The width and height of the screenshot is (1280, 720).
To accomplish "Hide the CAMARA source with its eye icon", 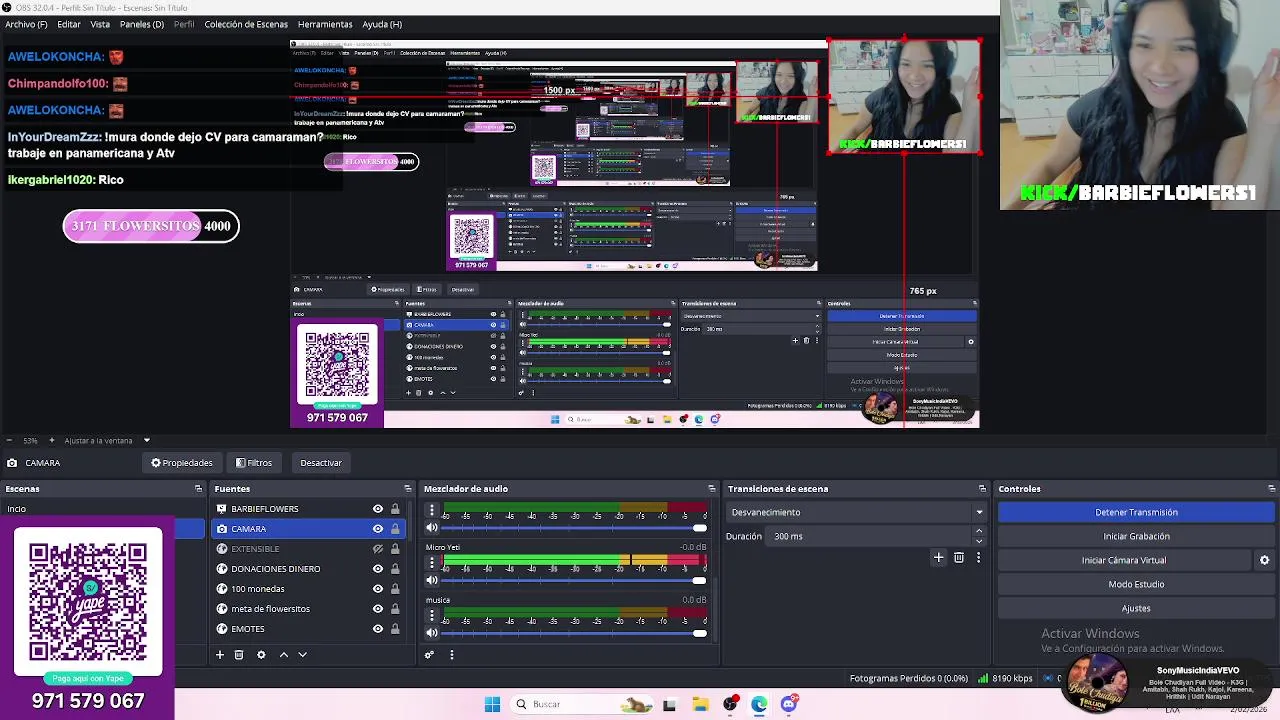I will [378, 529].
